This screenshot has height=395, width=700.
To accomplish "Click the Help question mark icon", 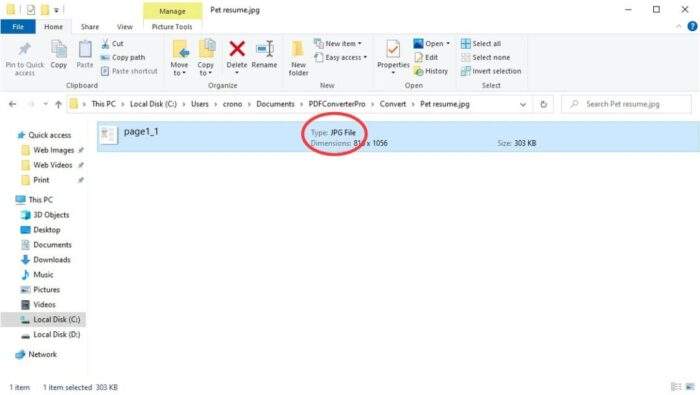I will coord(692,26).
